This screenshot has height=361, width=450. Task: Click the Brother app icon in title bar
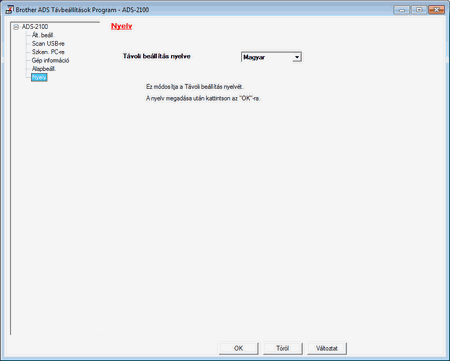coord(9,10)
